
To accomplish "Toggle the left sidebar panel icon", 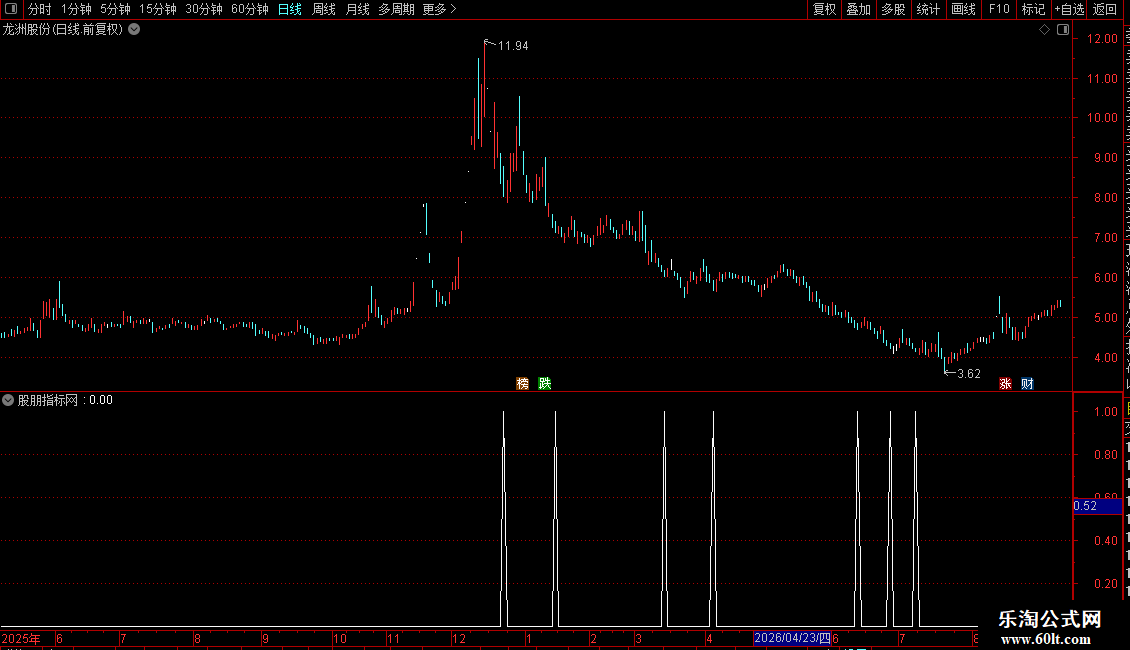I will (11, 9).
